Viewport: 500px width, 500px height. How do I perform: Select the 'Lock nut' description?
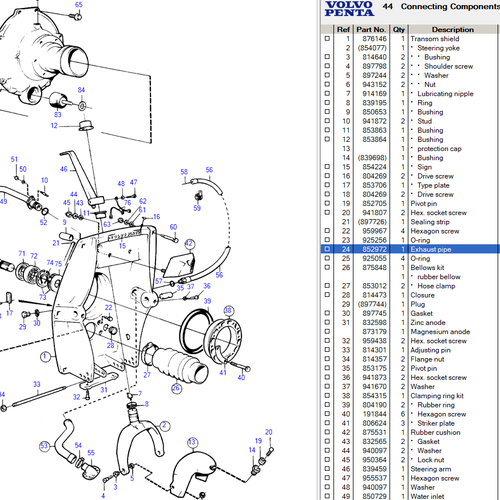[431, 460]
